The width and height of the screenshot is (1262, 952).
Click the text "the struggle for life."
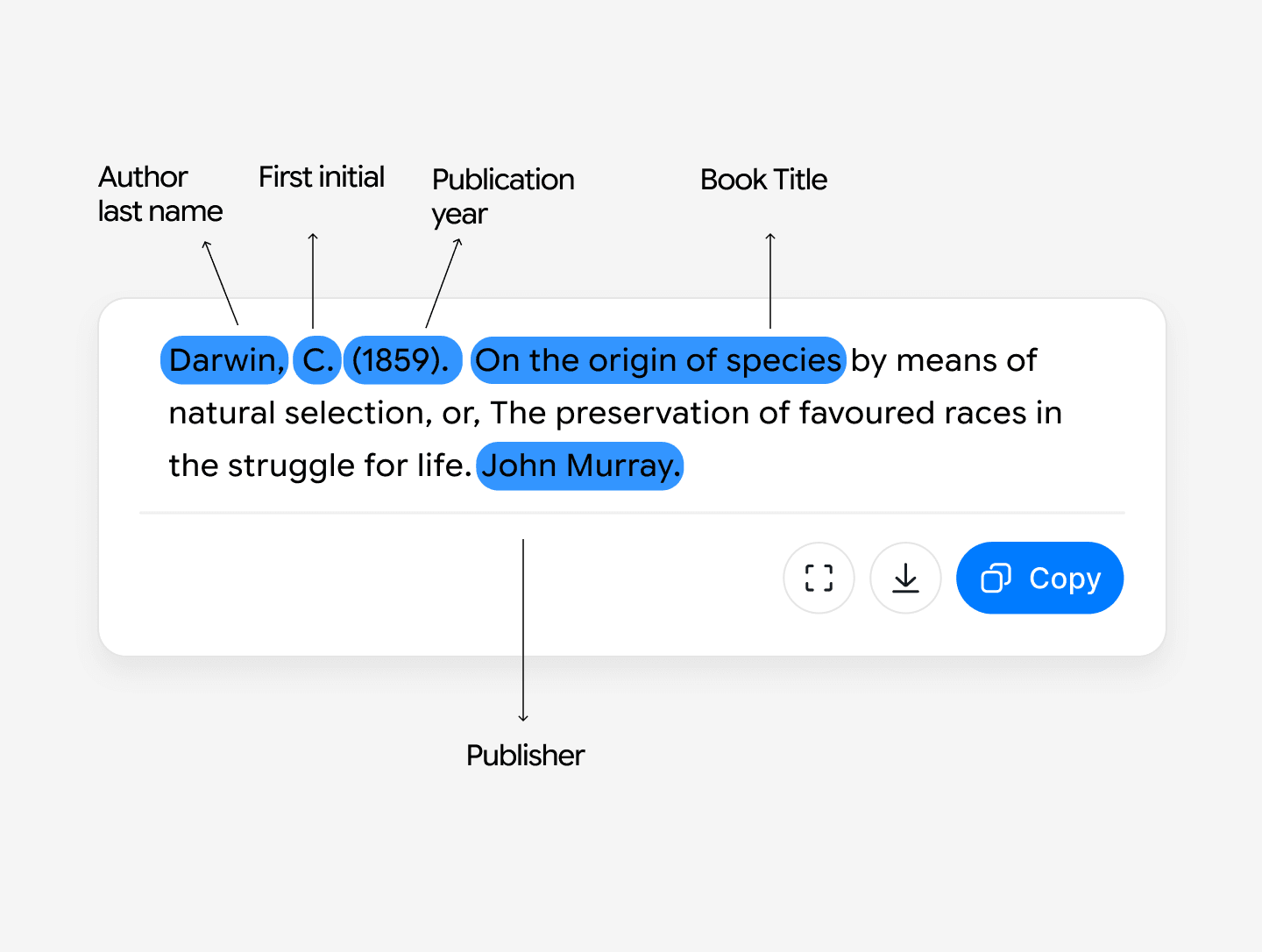click(x=320, y=465)
